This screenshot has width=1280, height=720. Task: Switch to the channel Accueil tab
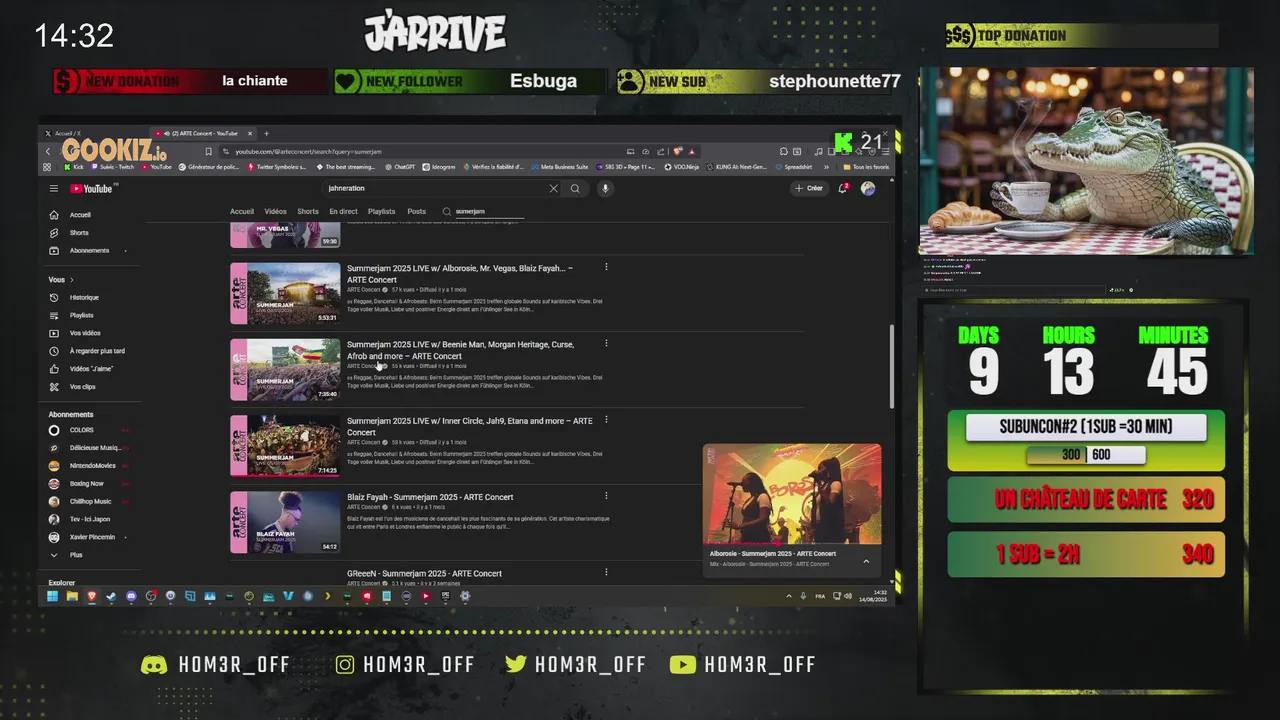[242, 211]
